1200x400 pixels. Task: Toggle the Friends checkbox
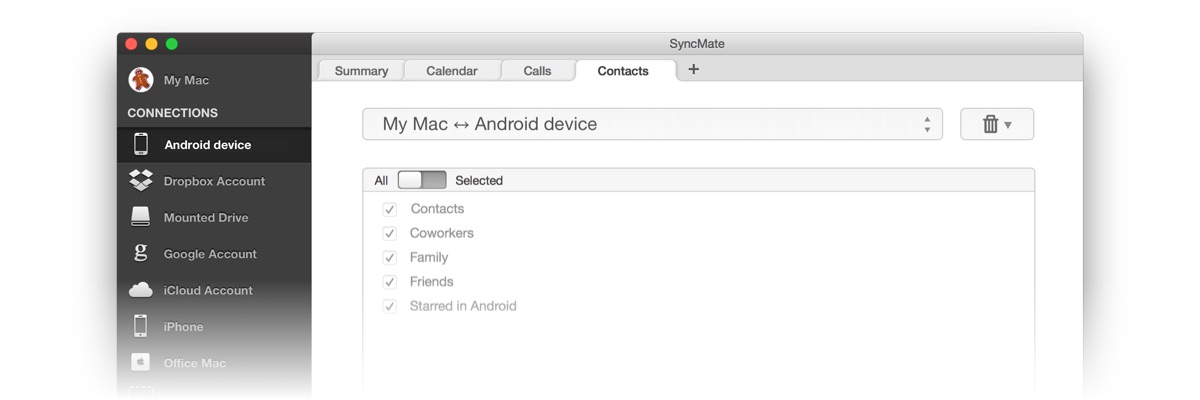click(x=390, y=282)
